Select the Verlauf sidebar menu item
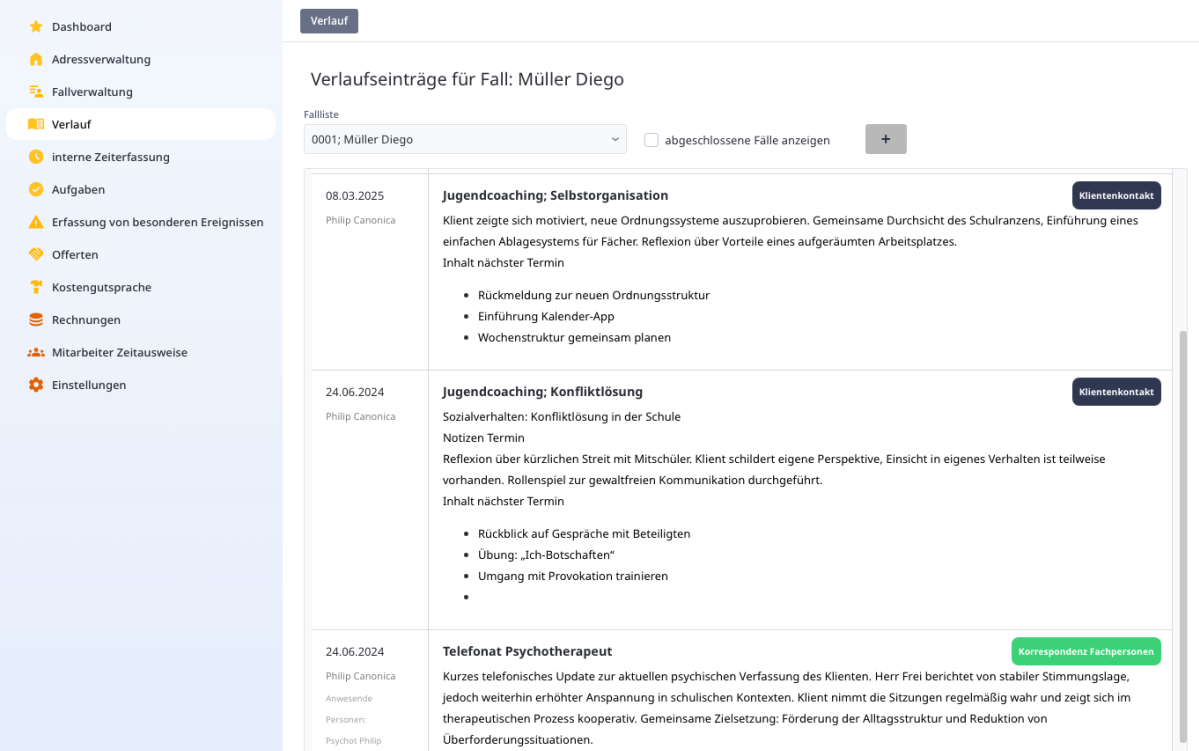This screenshot has height=751, width=1199. pos(141,124)
